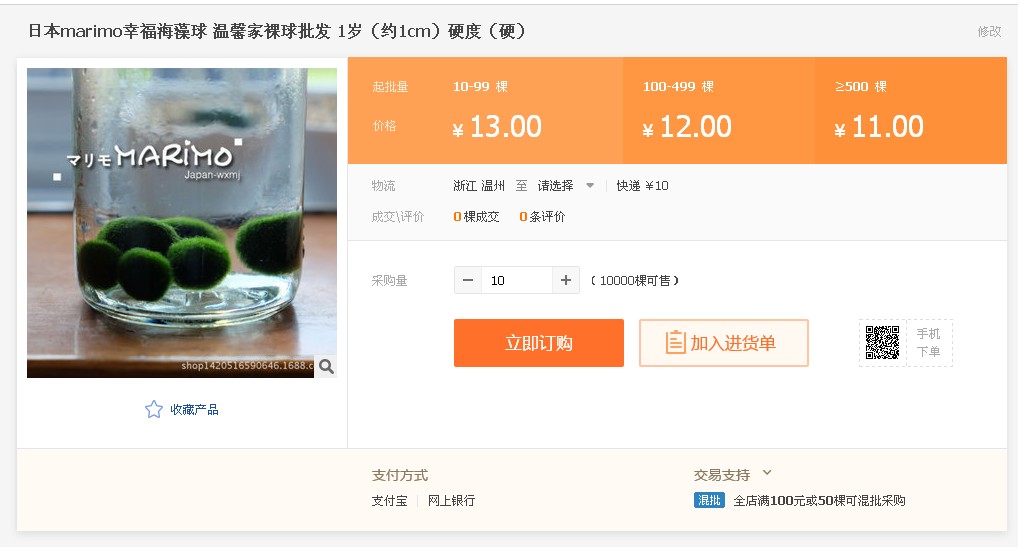Focus the purchase quantity input field

click(x=516, y=280)
